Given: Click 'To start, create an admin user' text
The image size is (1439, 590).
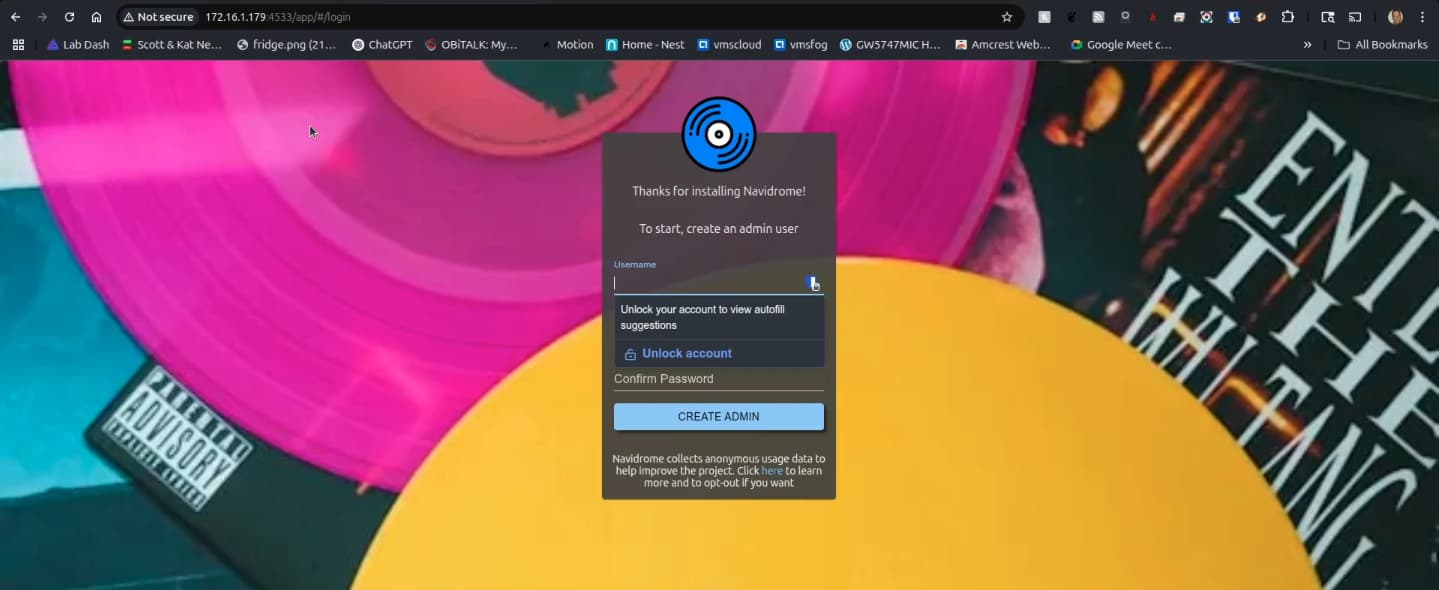Looking at the screenshot, I should click(x=719, y=229).
